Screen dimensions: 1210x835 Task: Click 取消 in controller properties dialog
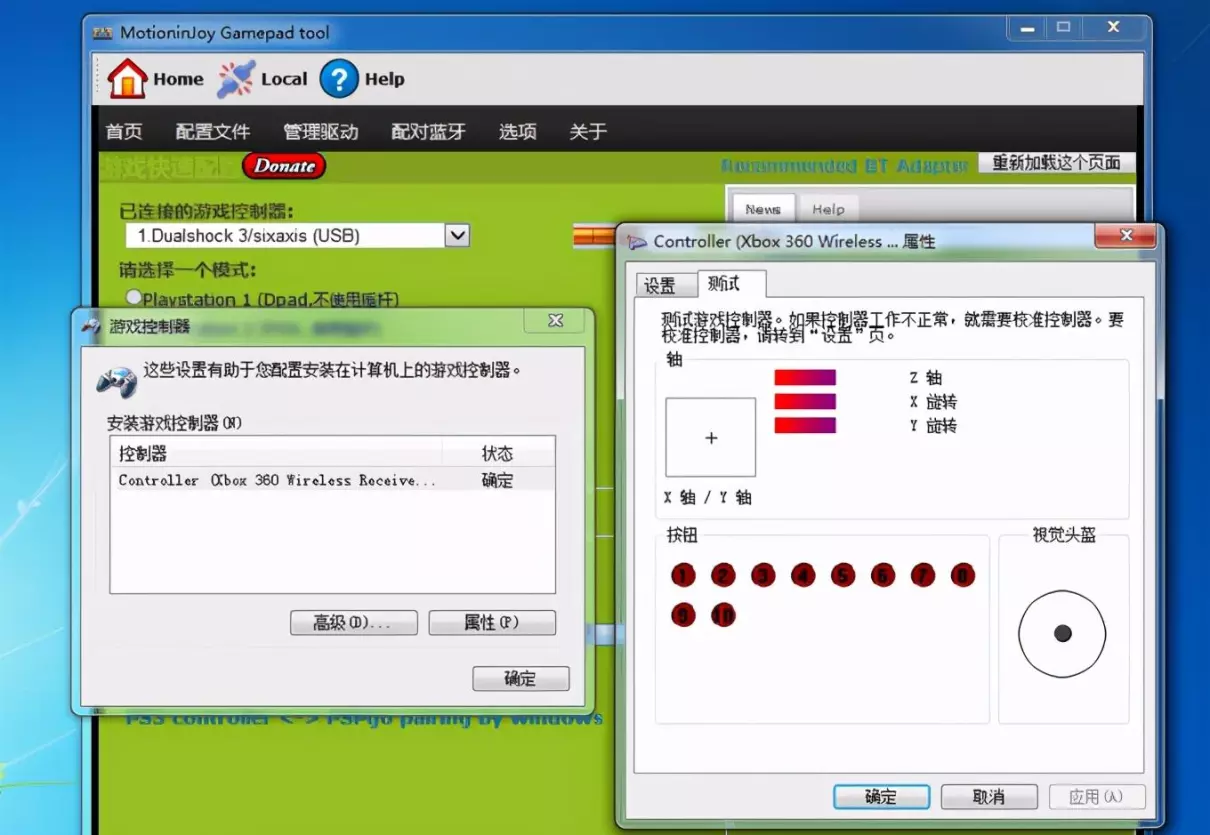point(988,797)
